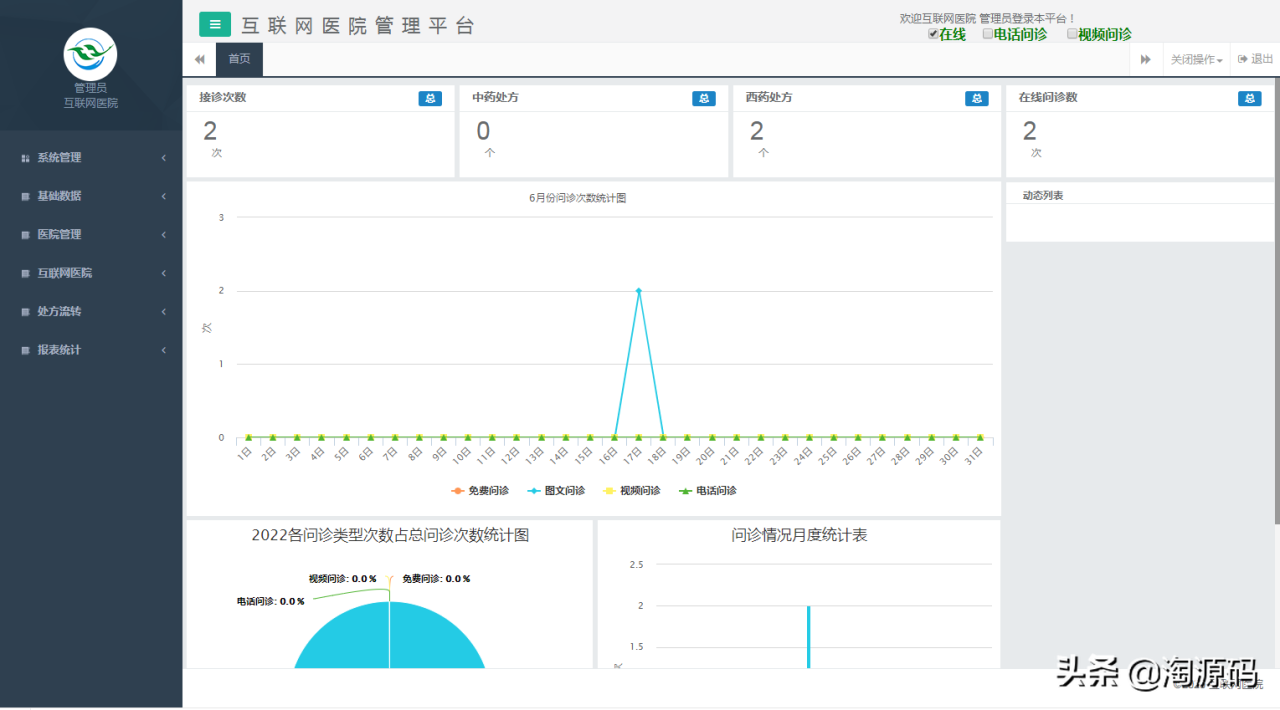Click the hospital logo avatar
This screenshot has height=710, width=1280.
[90, 54]
